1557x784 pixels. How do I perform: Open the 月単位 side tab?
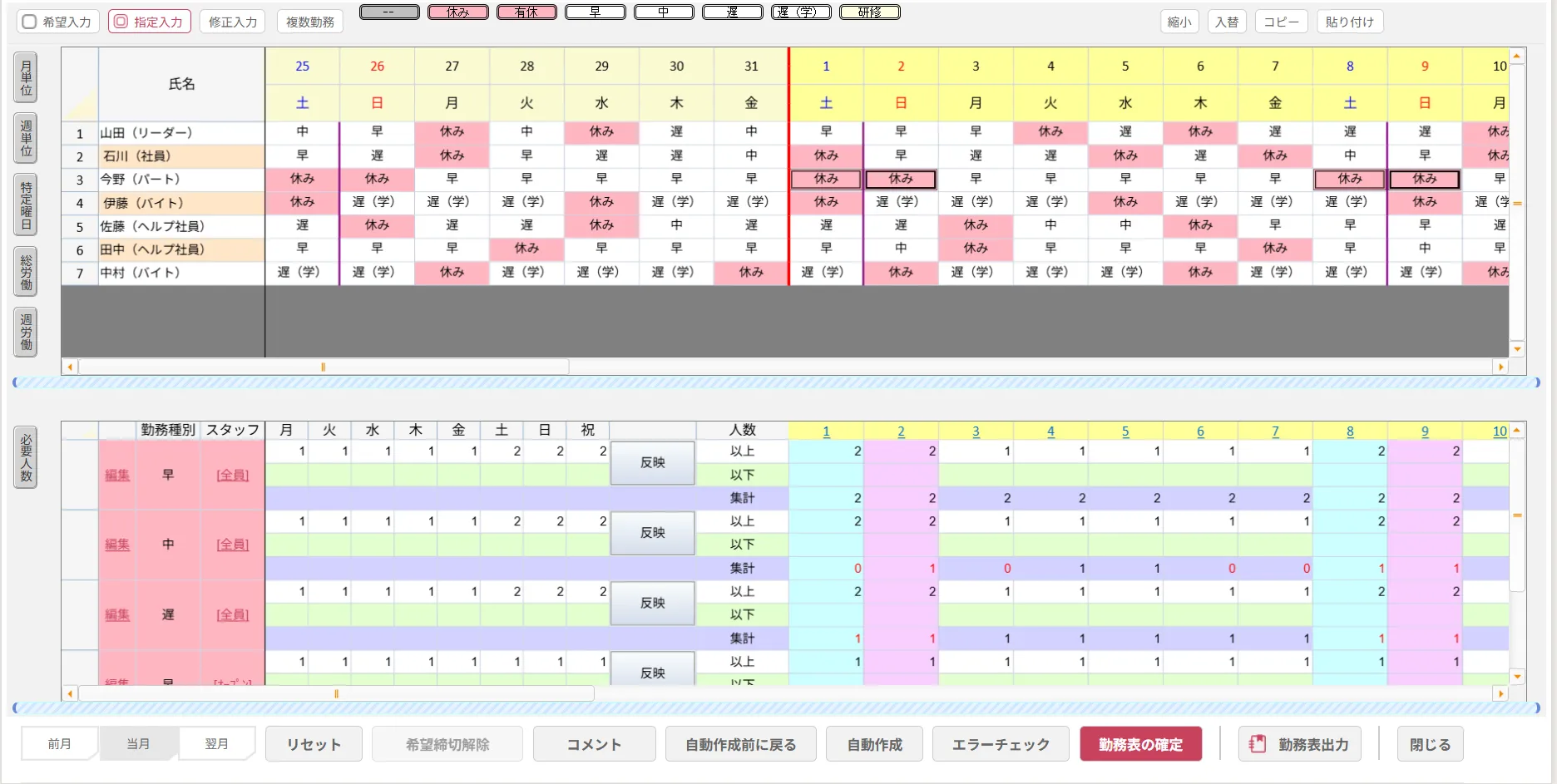[x=26, y=78]
